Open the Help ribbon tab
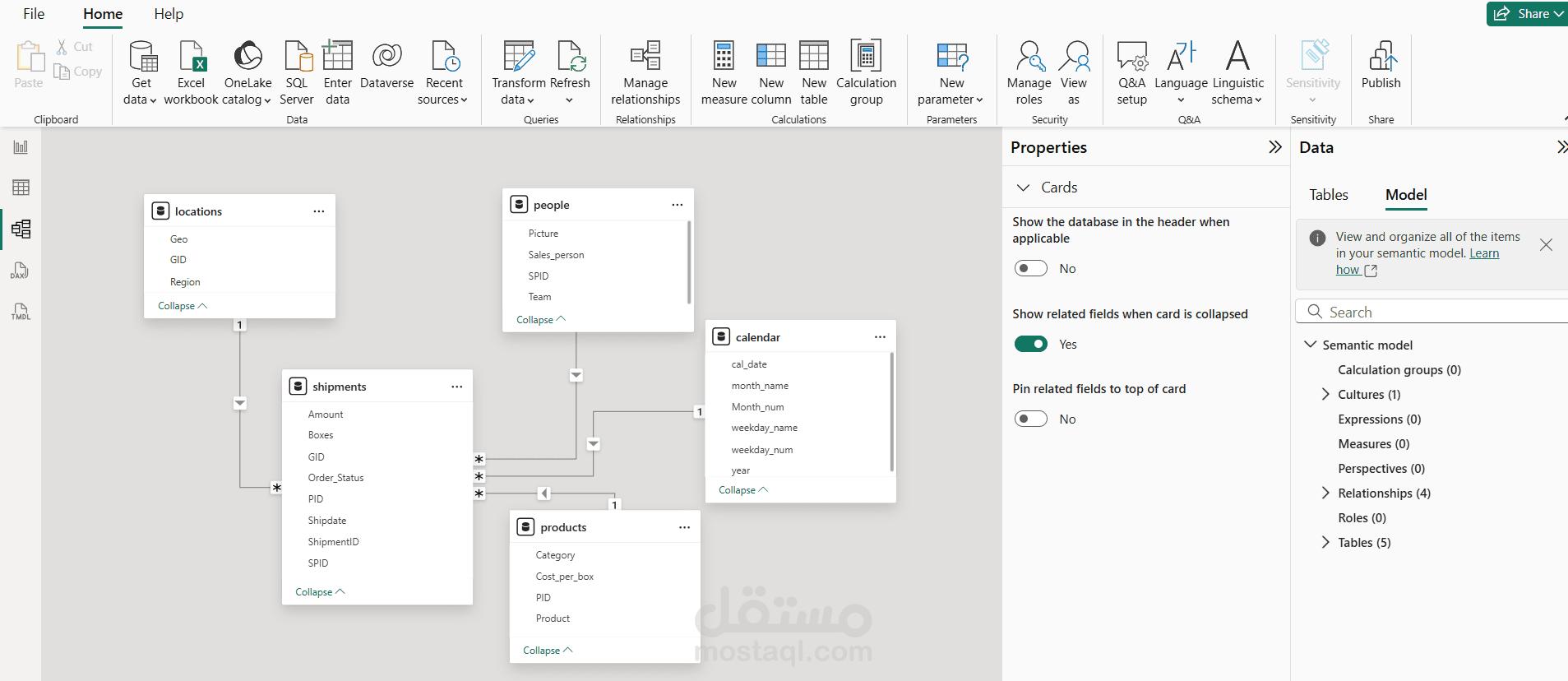This screenshot has width=1568, height=681. point(169,14)
